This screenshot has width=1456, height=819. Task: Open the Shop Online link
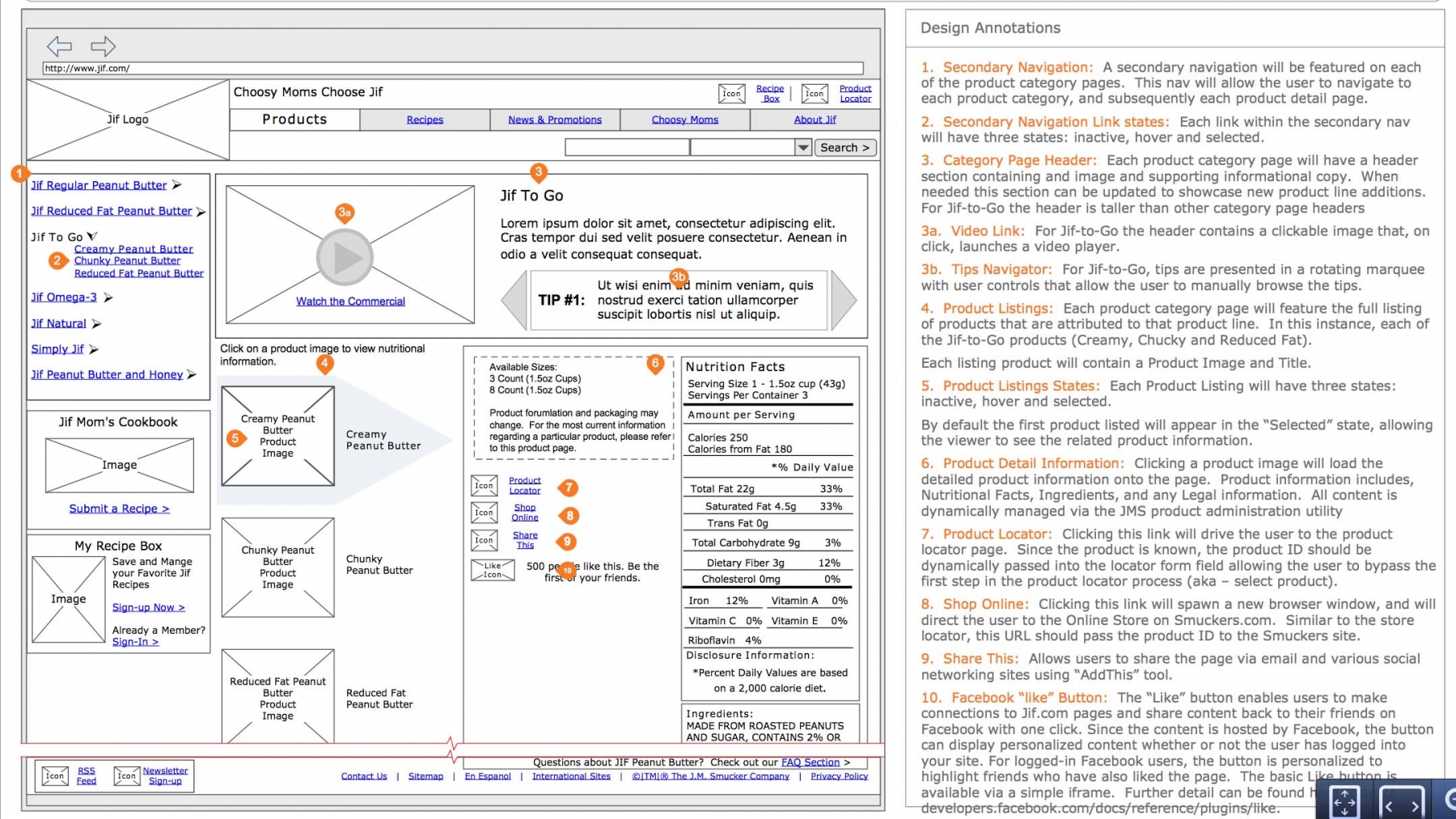click(x=525, y=513)
